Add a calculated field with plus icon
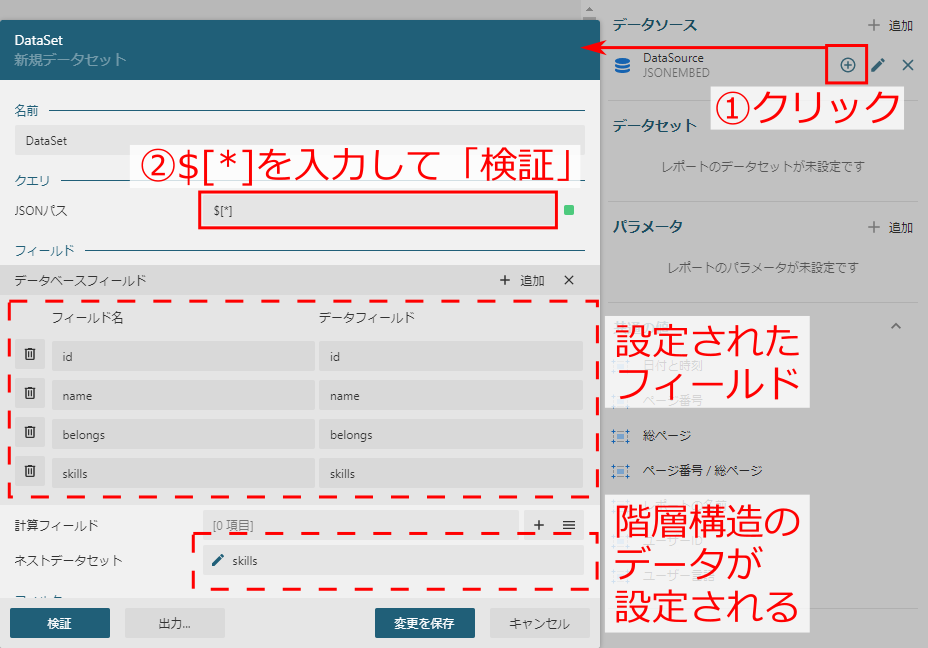The image size is (928, 648). pyautogui.click(x=539, y=525)
